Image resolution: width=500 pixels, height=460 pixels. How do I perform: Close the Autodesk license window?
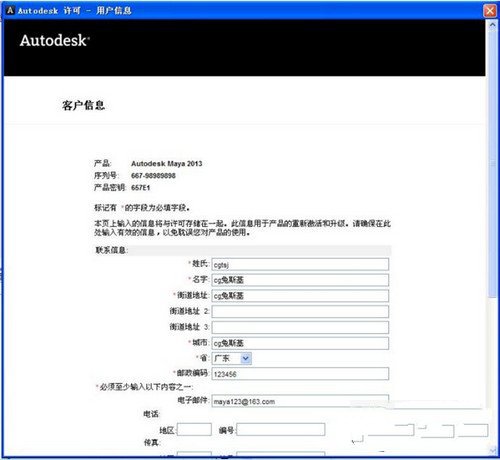point(490,11)
